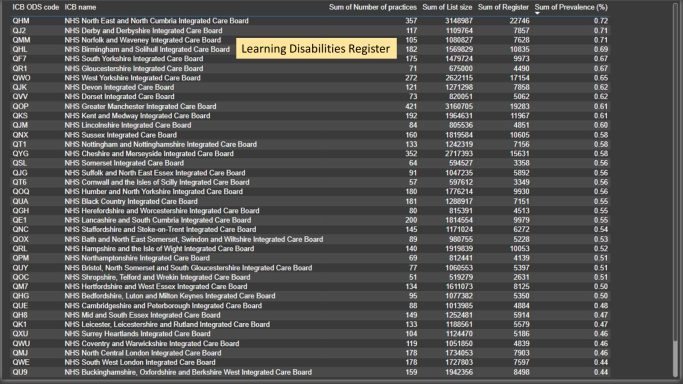Select NHS Norfolk and Waveney Integrated Care Board

143,40
